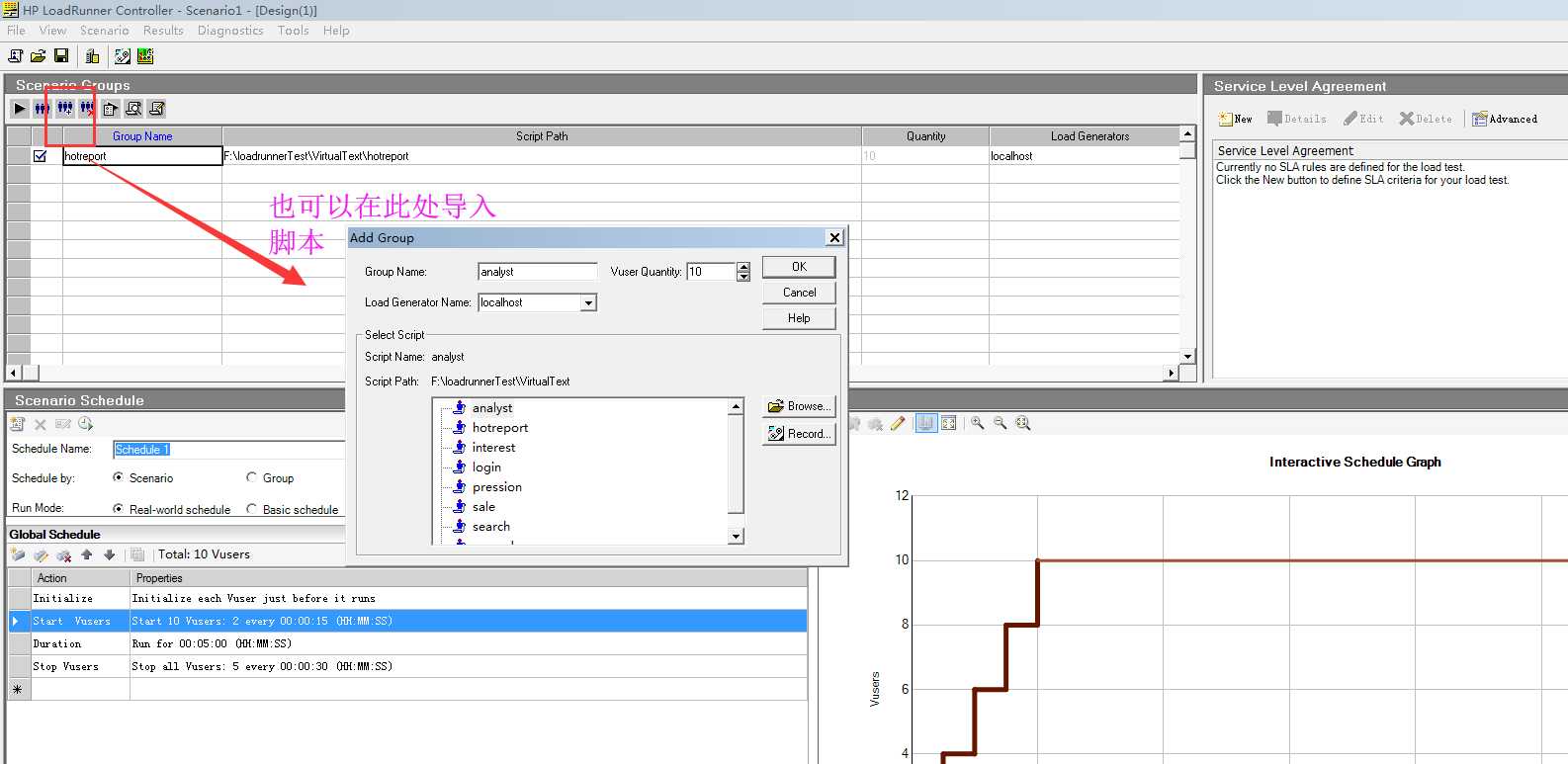Click Advanced in Service Level Agreement panel
The width and height of the screenshot is (1568, 764).
[1505, 119]
